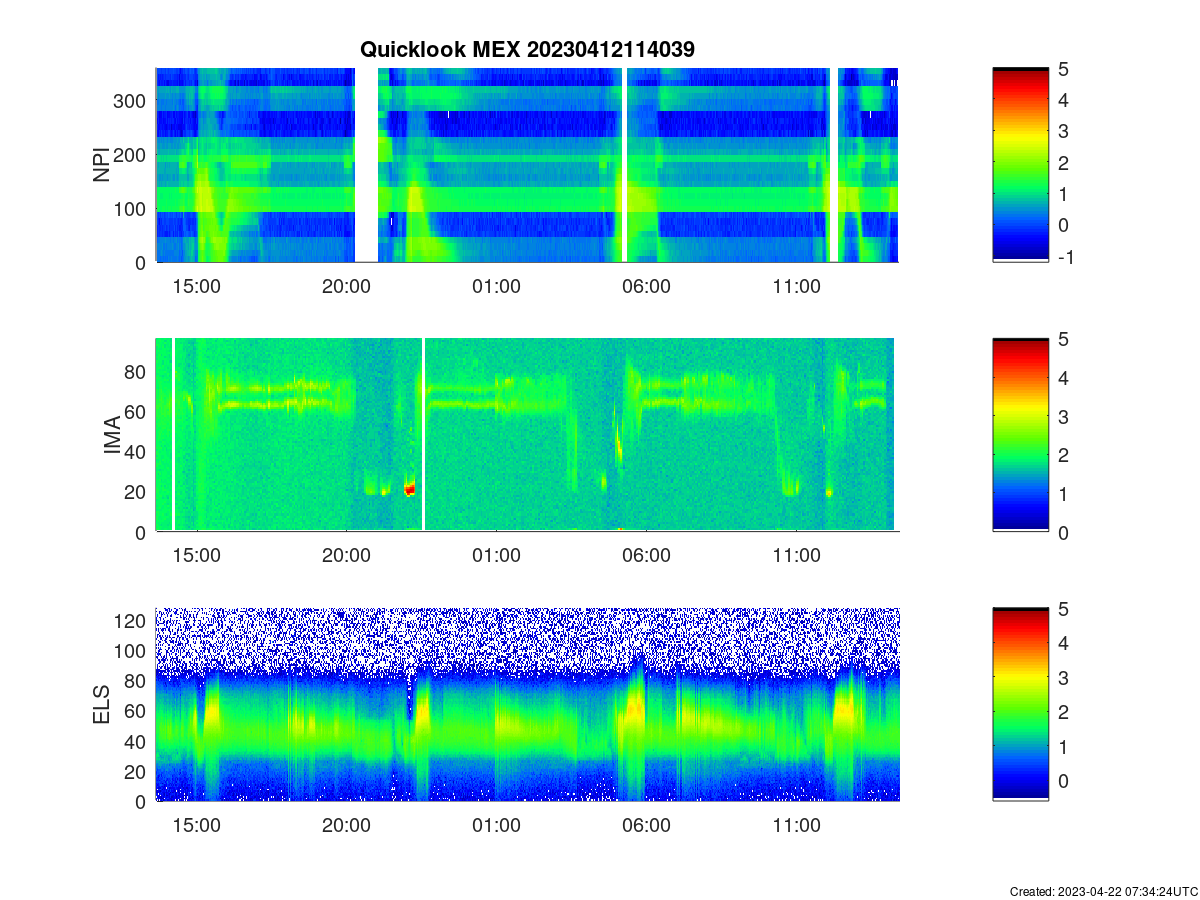
Task: Click the 60 tick on the ELS axis
Action: pos(137,711)
